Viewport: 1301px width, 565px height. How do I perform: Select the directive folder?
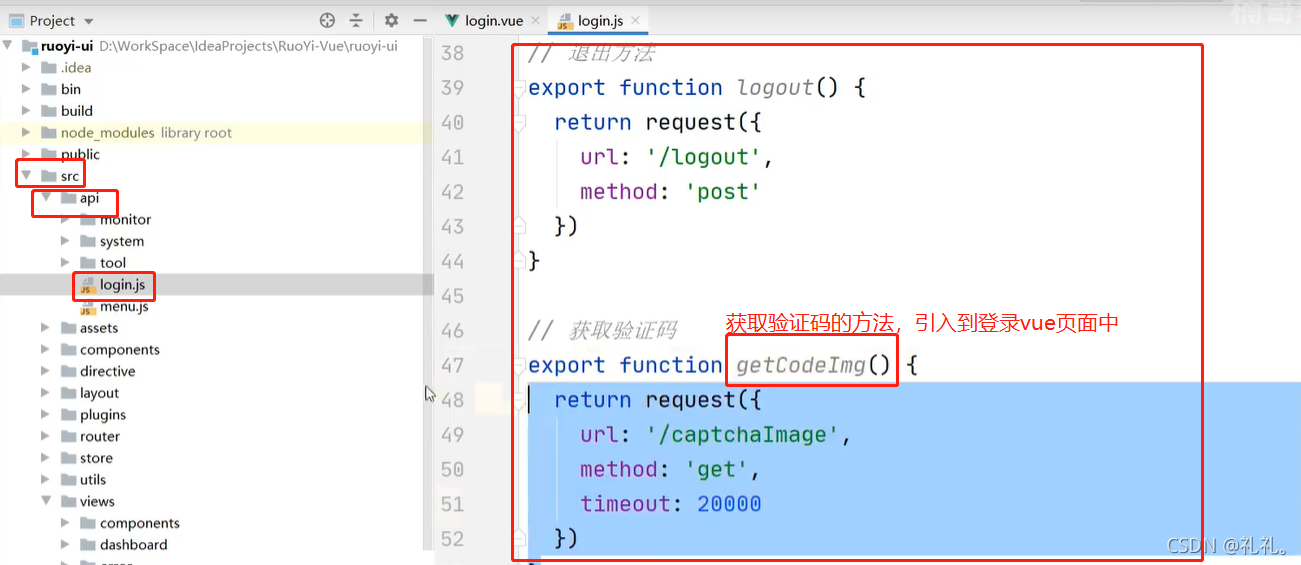click(108, 371)
